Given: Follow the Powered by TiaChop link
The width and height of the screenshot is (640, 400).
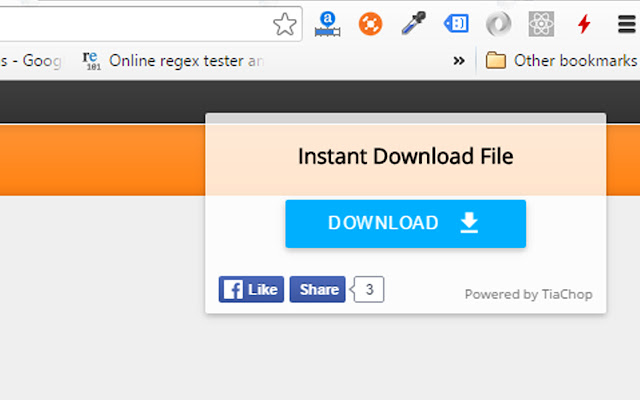Looking at the screenshot, I should pos(529,294).
